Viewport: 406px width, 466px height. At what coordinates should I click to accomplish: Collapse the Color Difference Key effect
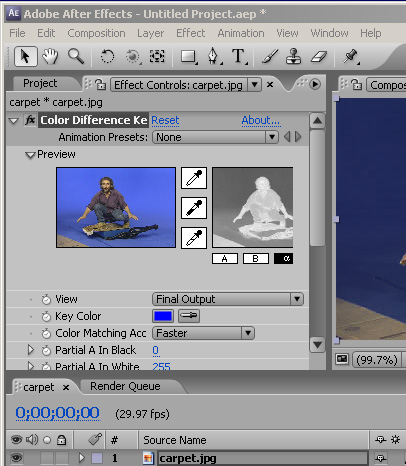[x=14, y=121]
